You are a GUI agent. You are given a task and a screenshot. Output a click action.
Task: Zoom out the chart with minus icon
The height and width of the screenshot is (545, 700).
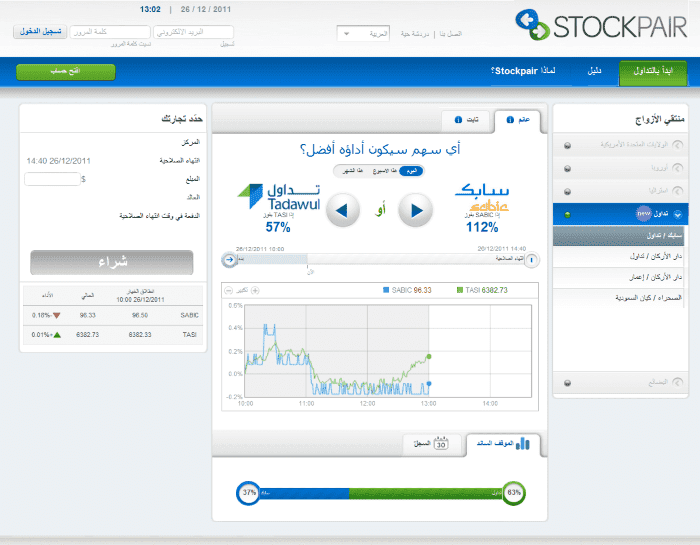coord(229,291)
